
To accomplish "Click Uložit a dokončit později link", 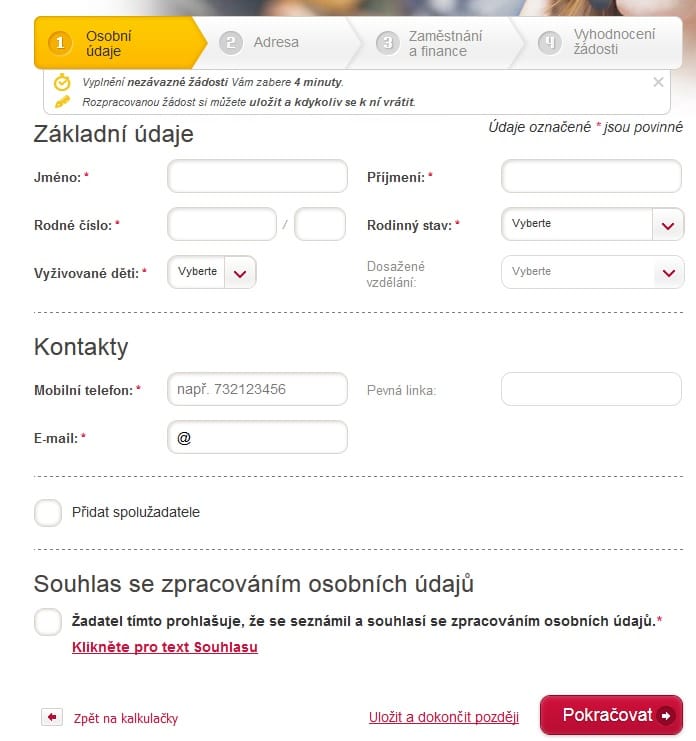I will click(444, 717).
